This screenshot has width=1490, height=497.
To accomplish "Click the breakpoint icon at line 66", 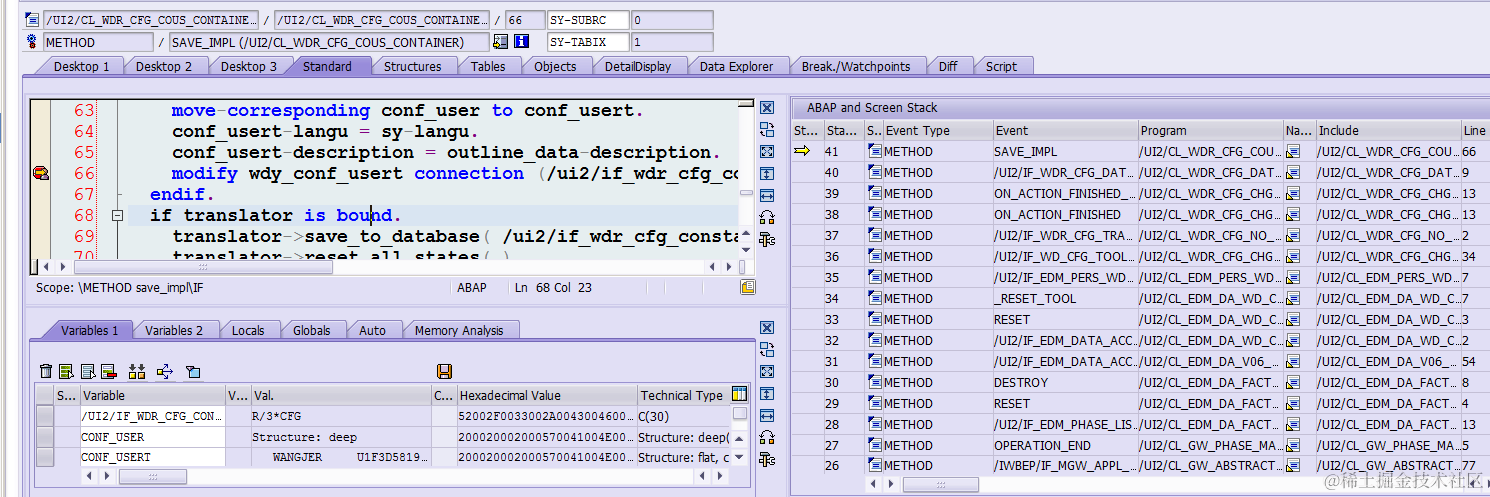I will pyautogui.click(x=41, y=173).
